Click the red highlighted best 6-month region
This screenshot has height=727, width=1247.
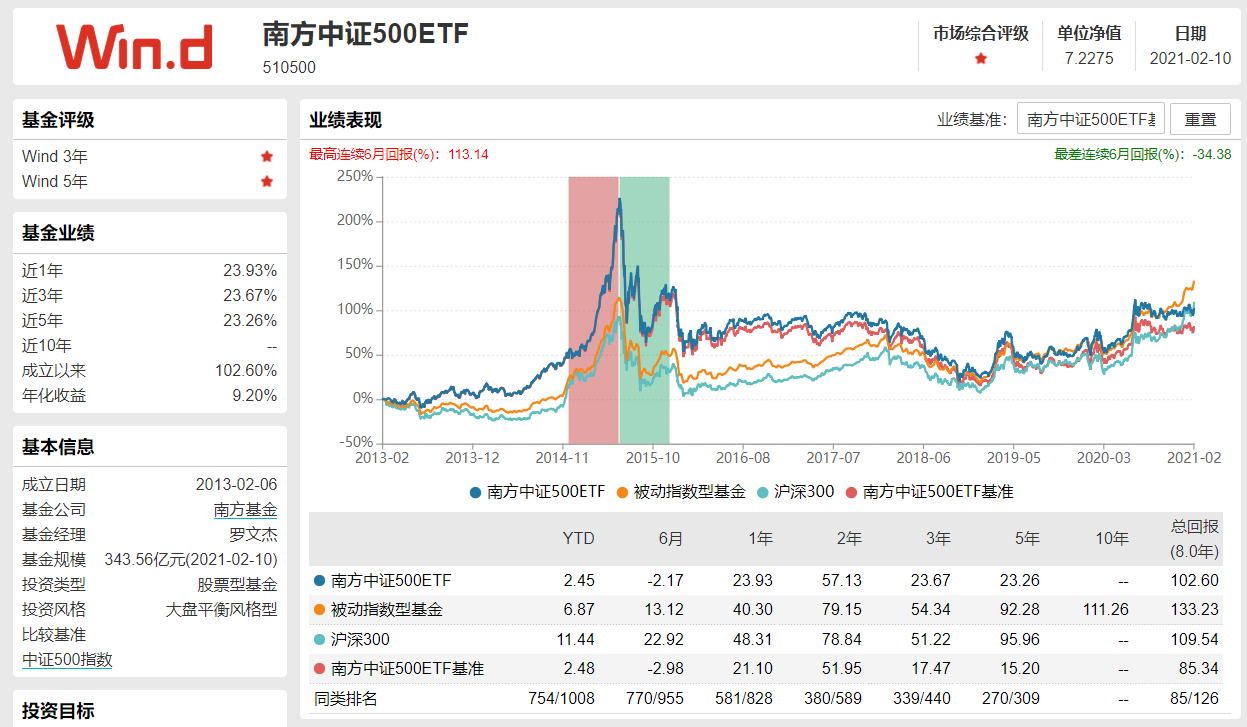[x=593, y=309]
